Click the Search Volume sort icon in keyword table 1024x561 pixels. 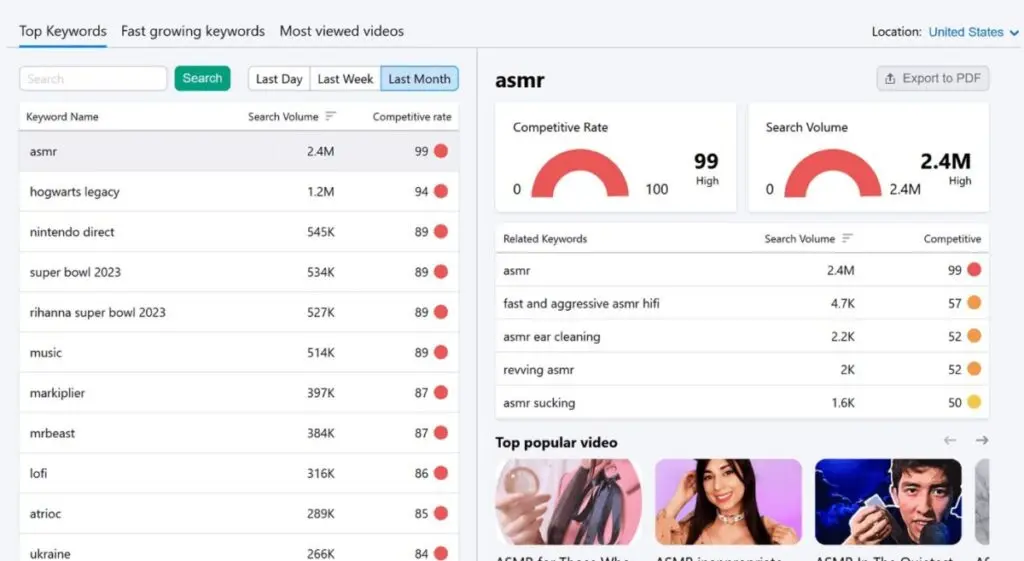[331, 117]
